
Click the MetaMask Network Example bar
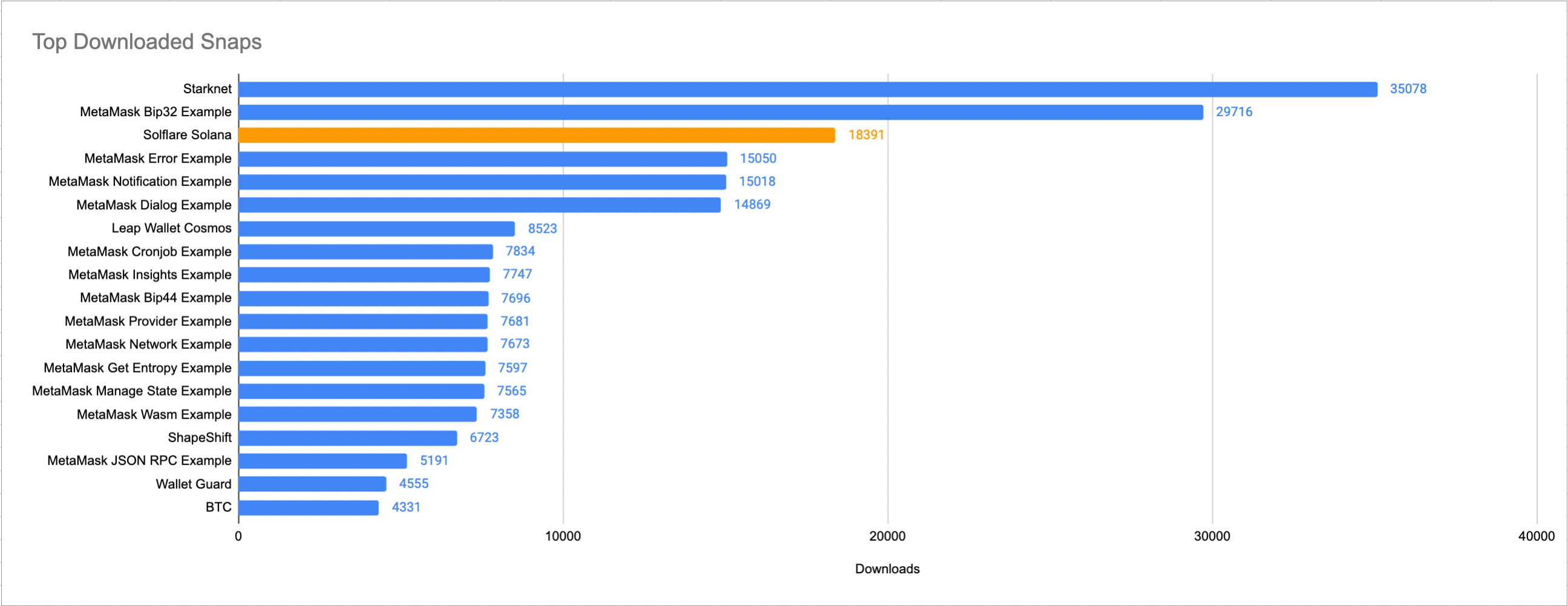[363, 345]
